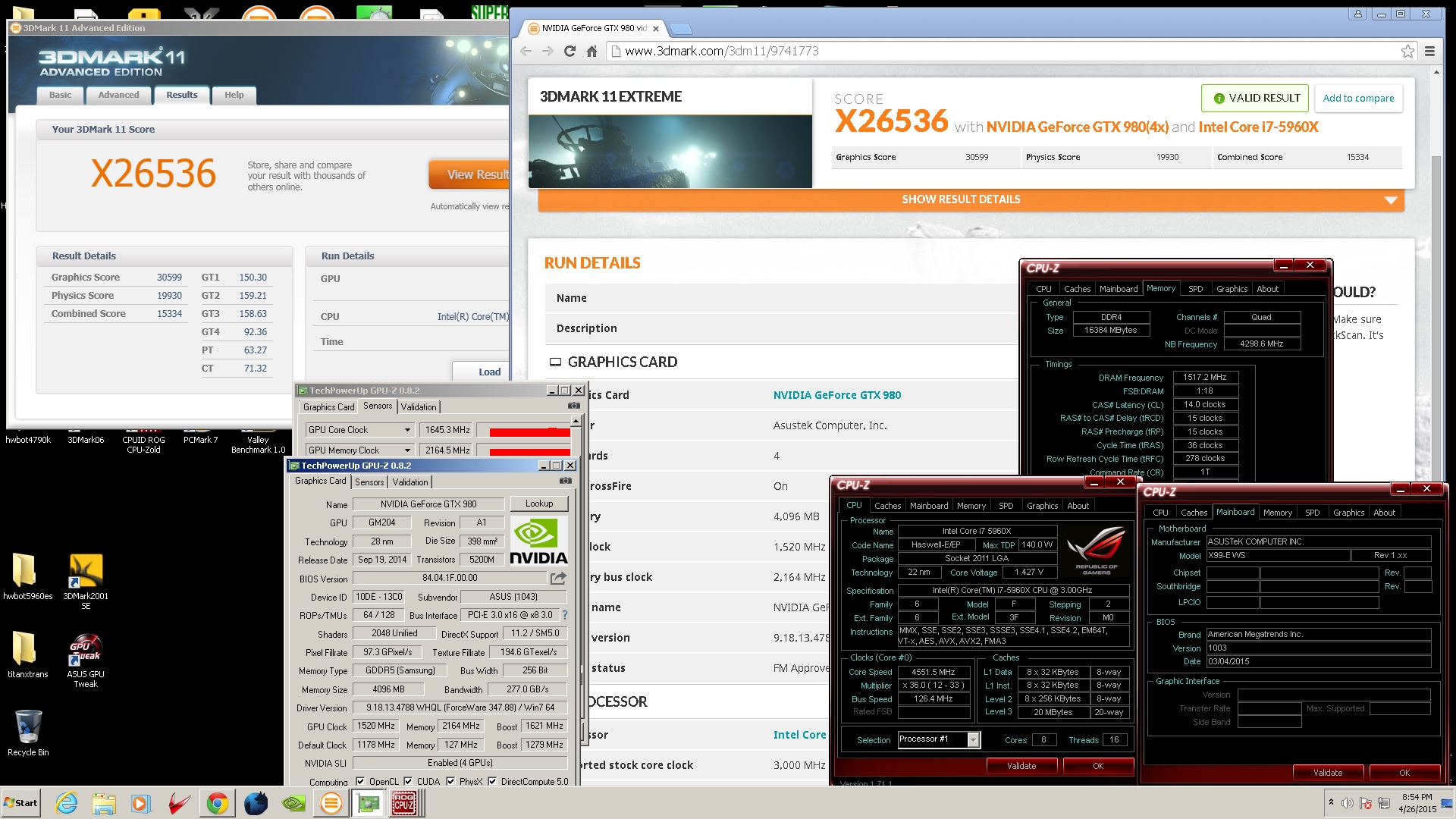The width and height of the screenshot is (1456, 819).
Task: Click the GPU-Z Lookup button
Action: tap(539, 504)
